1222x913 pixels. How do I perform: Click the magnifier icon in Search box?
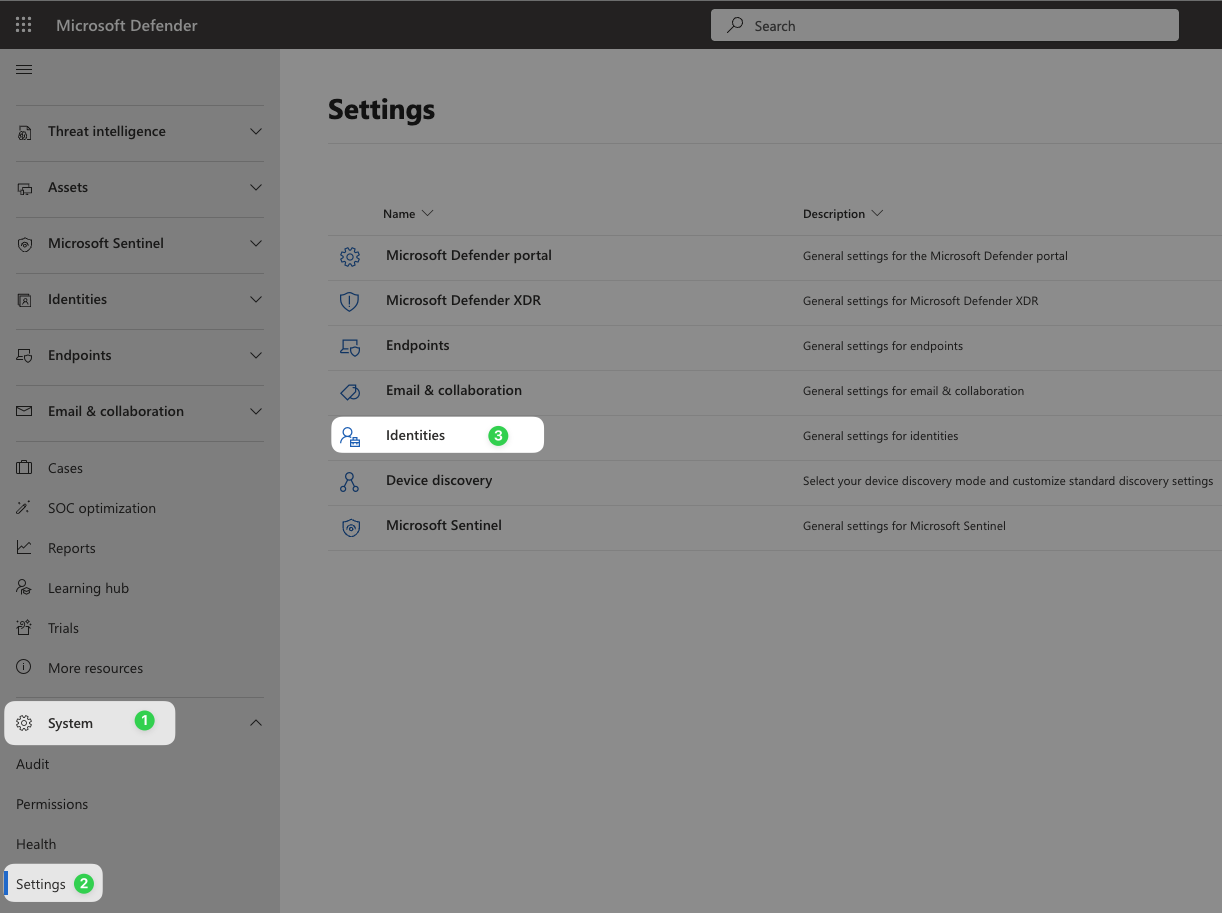(x=735, y=26)
